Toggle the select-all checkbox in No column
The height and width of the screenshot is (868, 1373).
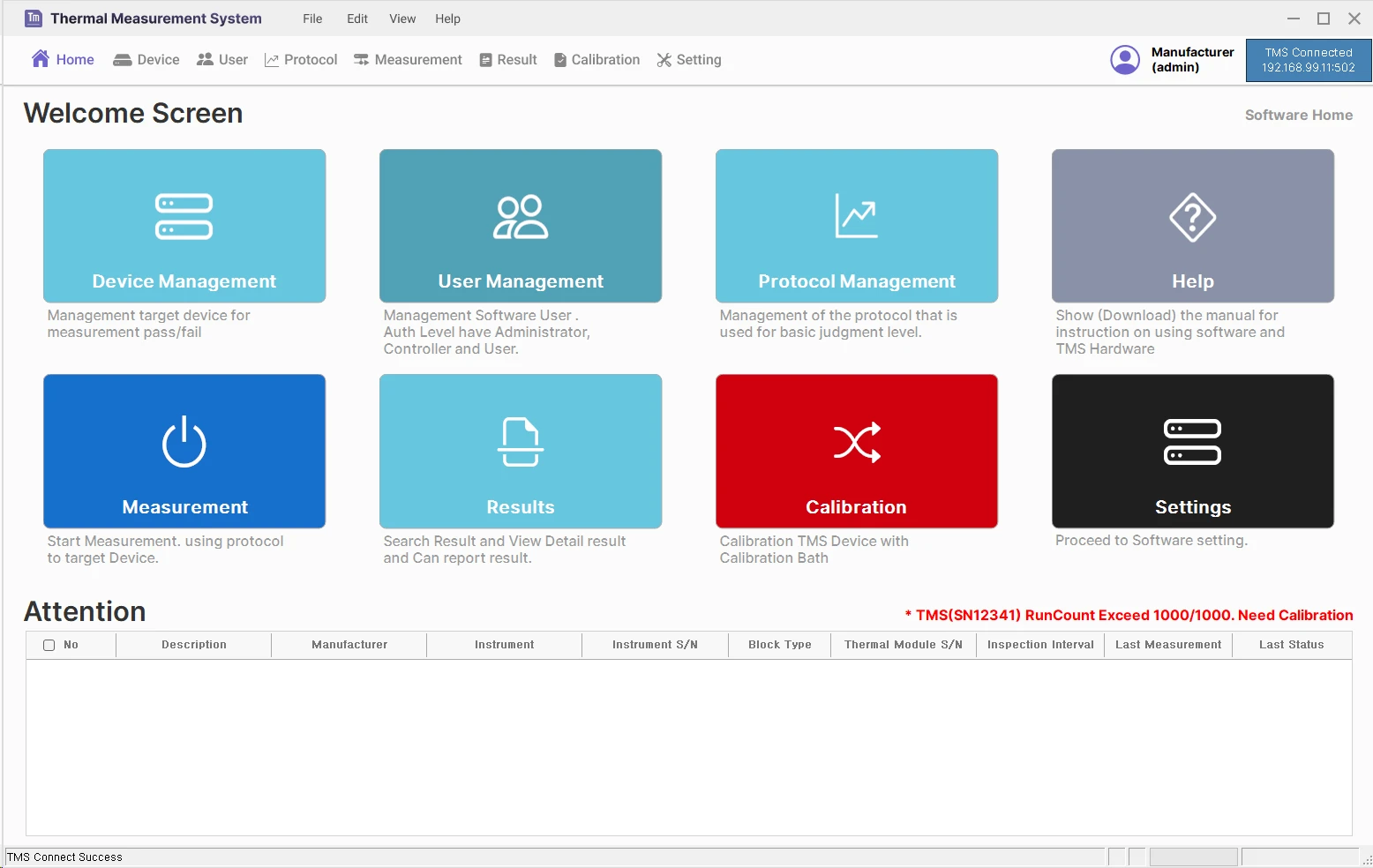point(49,645)
